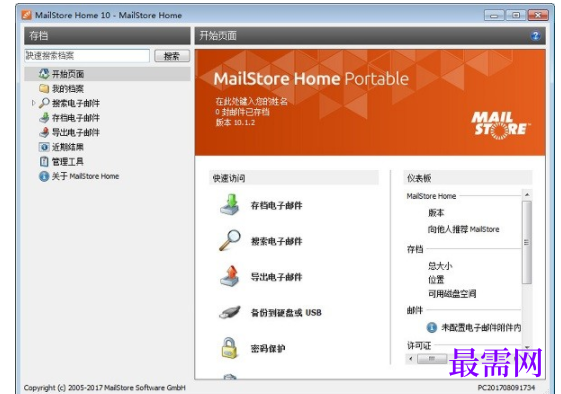561x394 pixels.
Task: Select 导出电子邮件 in the sidebar
Action: [76, 132]
